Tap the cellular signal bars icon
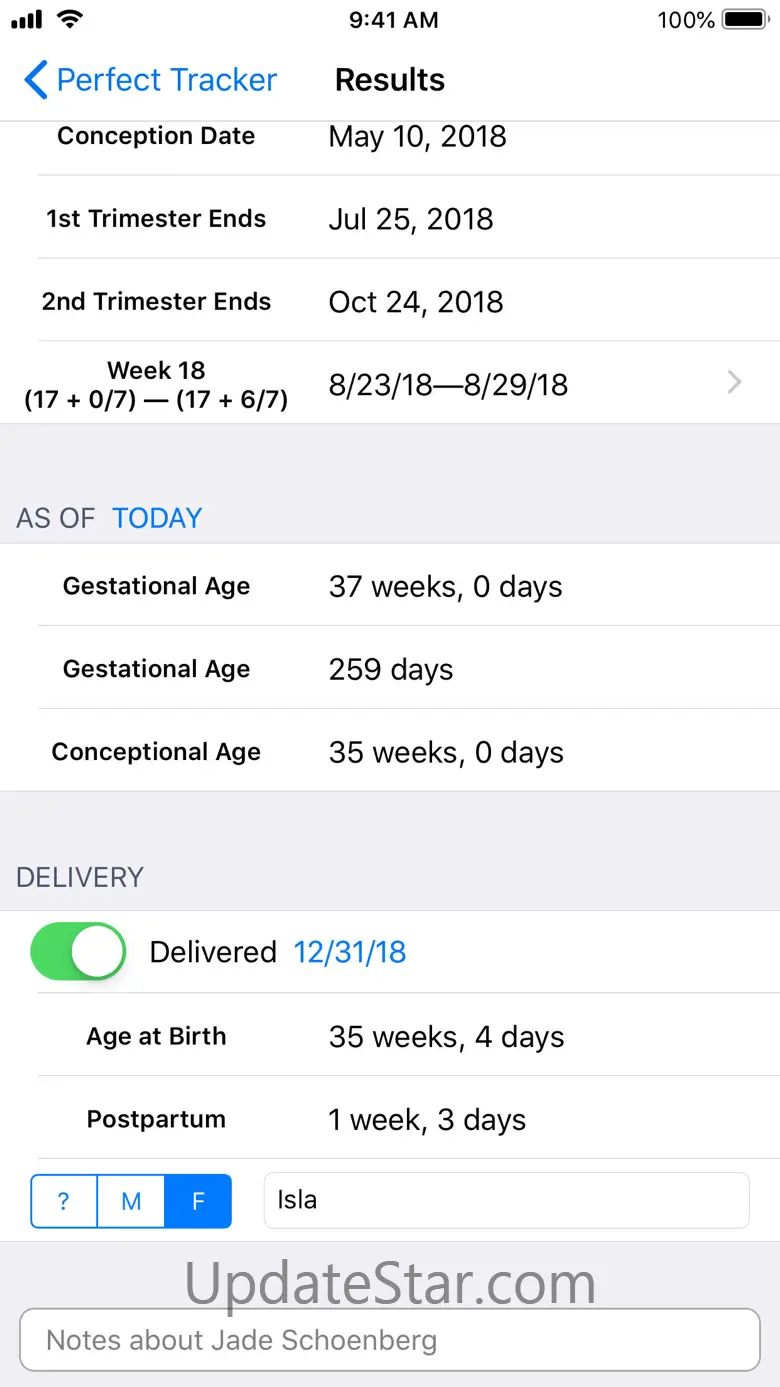The width and height of the screenshot is (780, 1387). tap(28, 20)
